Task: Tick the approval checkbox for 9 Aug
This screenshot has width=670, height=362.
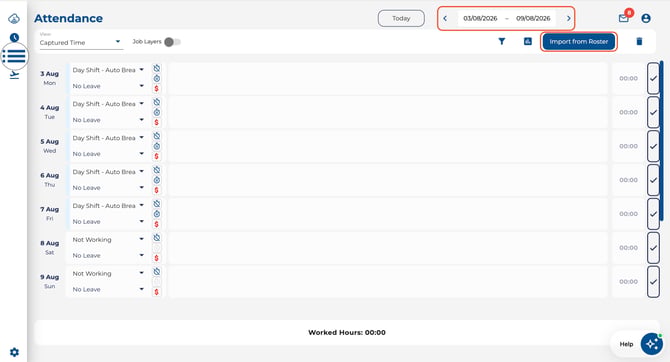Action: 653,282
